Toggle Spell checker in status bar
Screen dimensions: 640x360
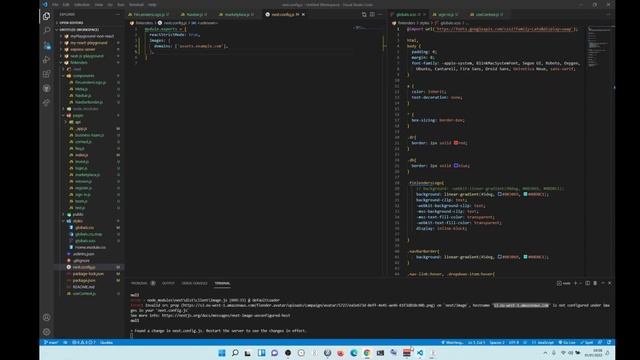pos(587,342)
